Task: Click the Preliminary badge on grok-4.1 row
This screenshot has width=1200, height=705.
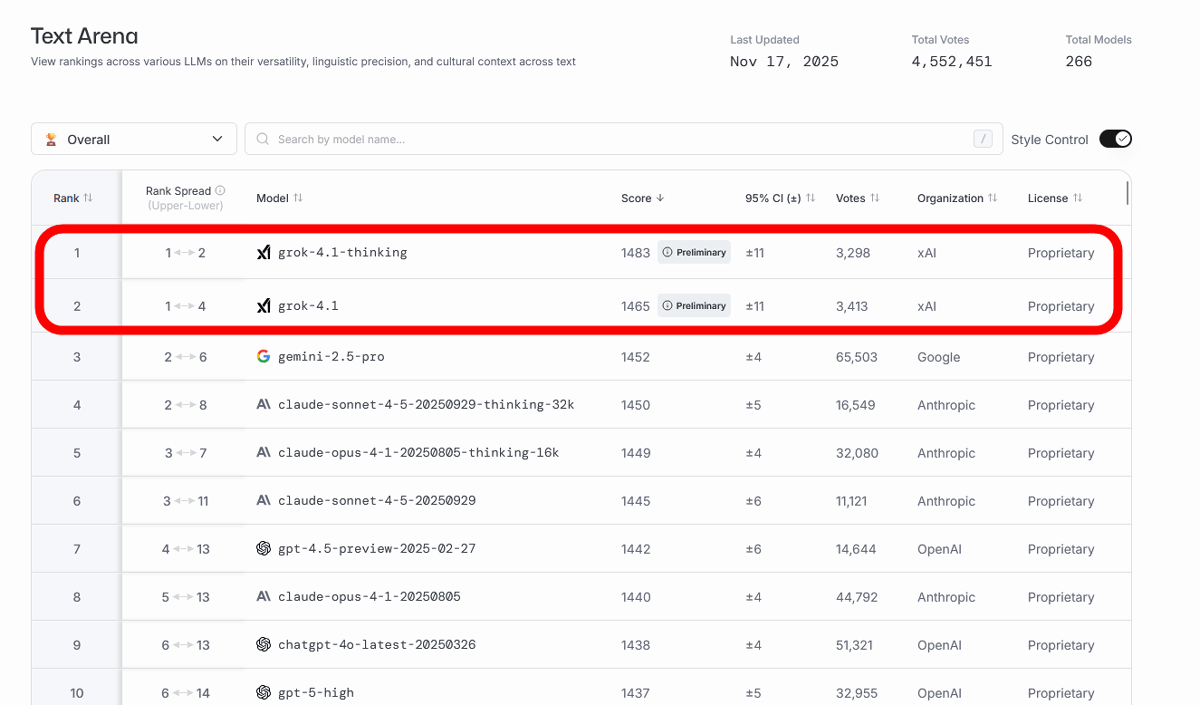Action: (x=694, y=306)
